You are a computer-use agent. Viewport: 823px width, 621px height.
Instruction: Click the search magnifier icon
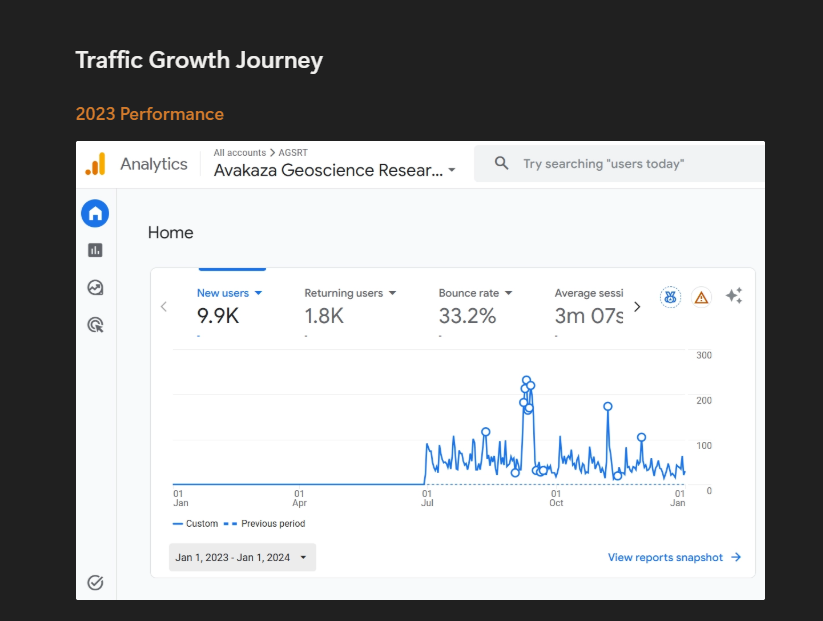pyautogui.click(x=501, y=163)
